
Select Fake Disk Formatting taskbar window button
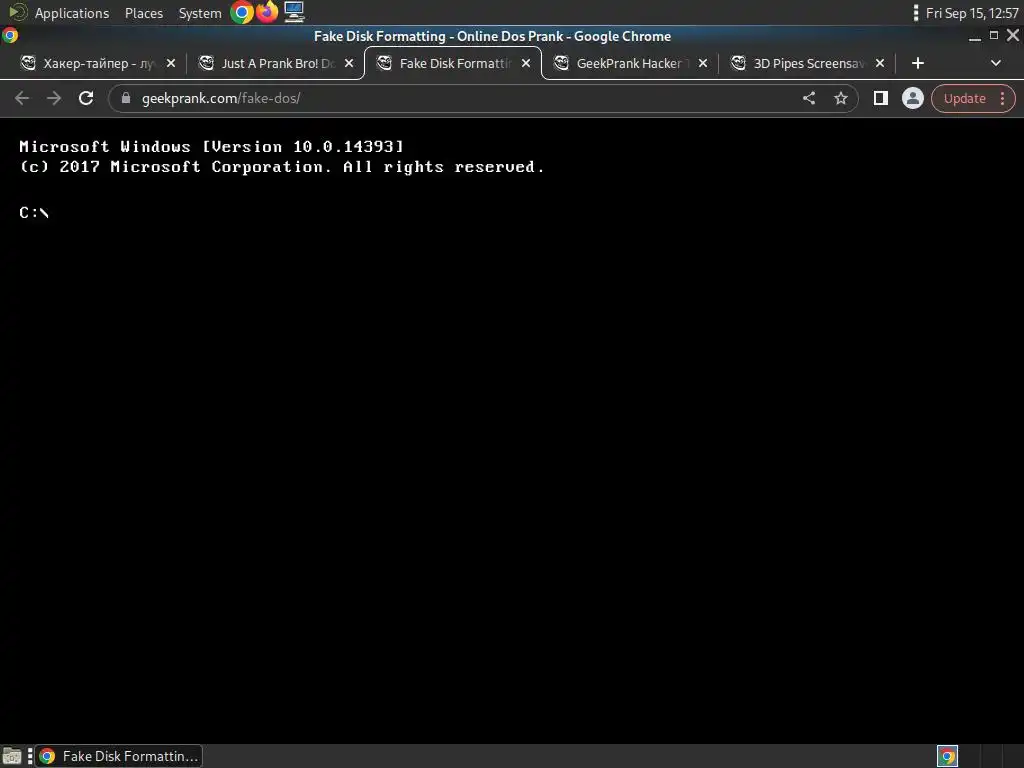tap(119, 756)
